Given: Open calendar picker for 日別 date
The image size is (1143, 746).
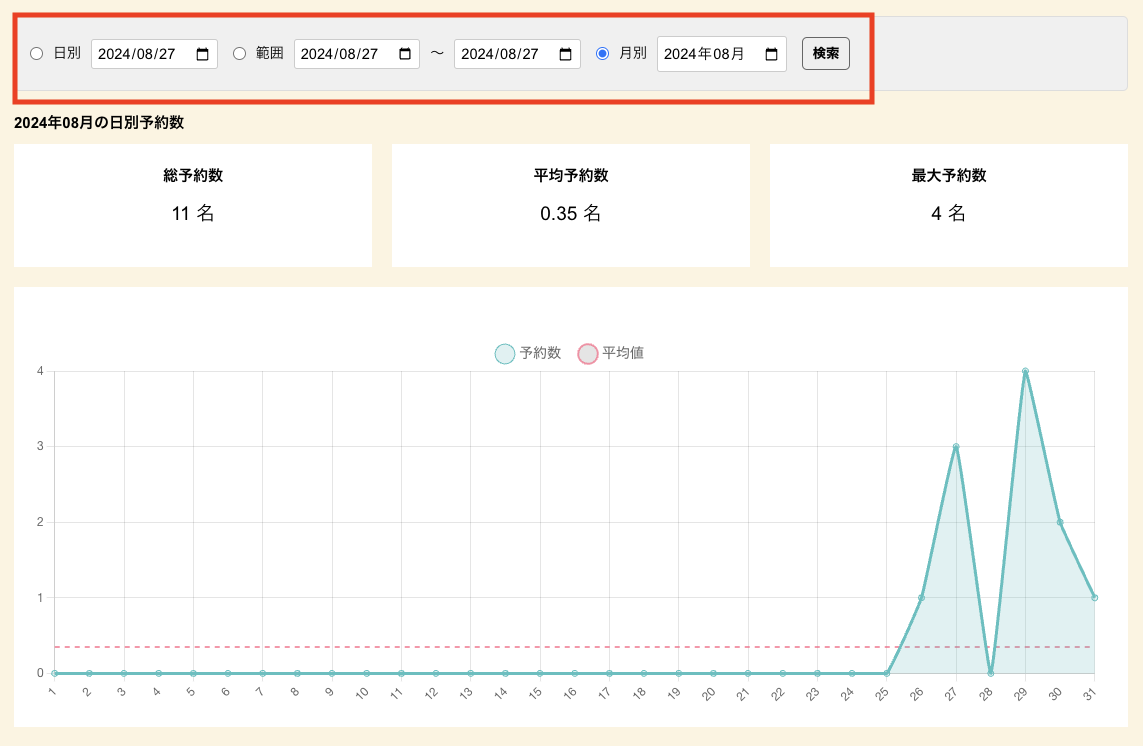Looking at the screenshot, I should [x=203, y=54].
